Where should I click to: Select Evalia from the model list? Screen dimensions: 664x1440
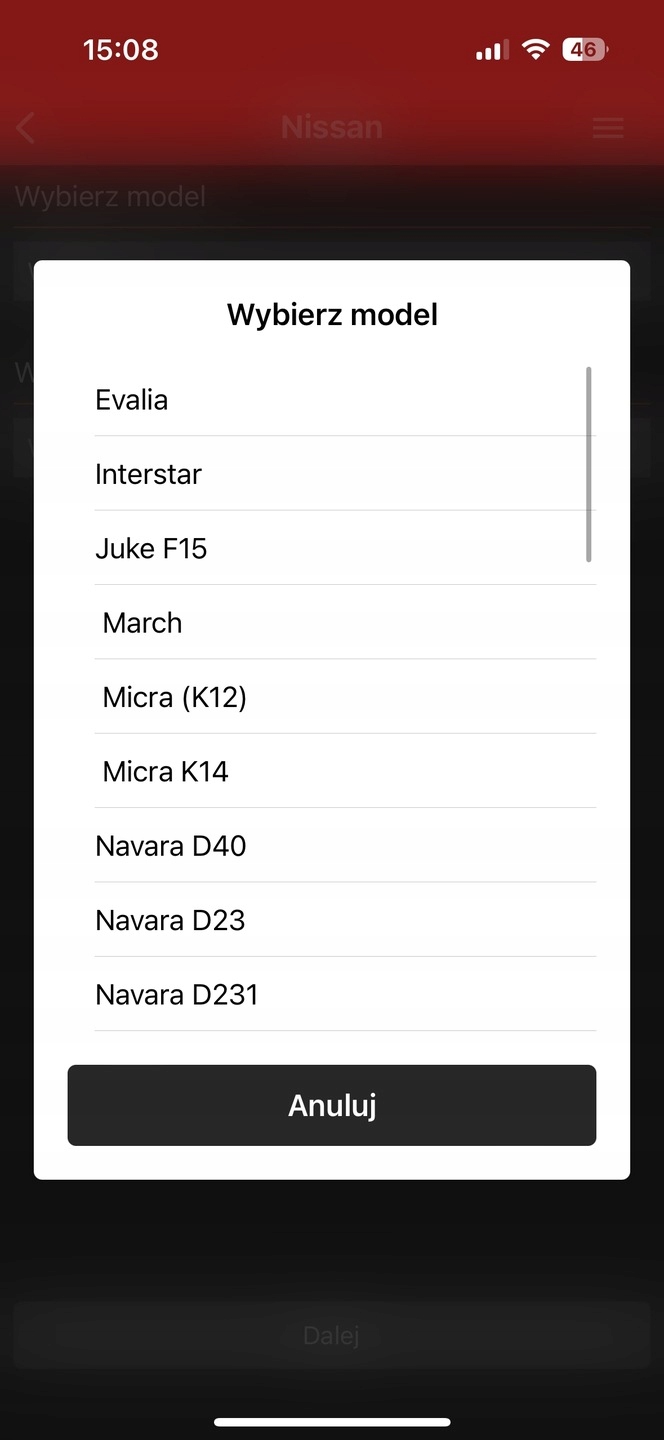point(132,400)
